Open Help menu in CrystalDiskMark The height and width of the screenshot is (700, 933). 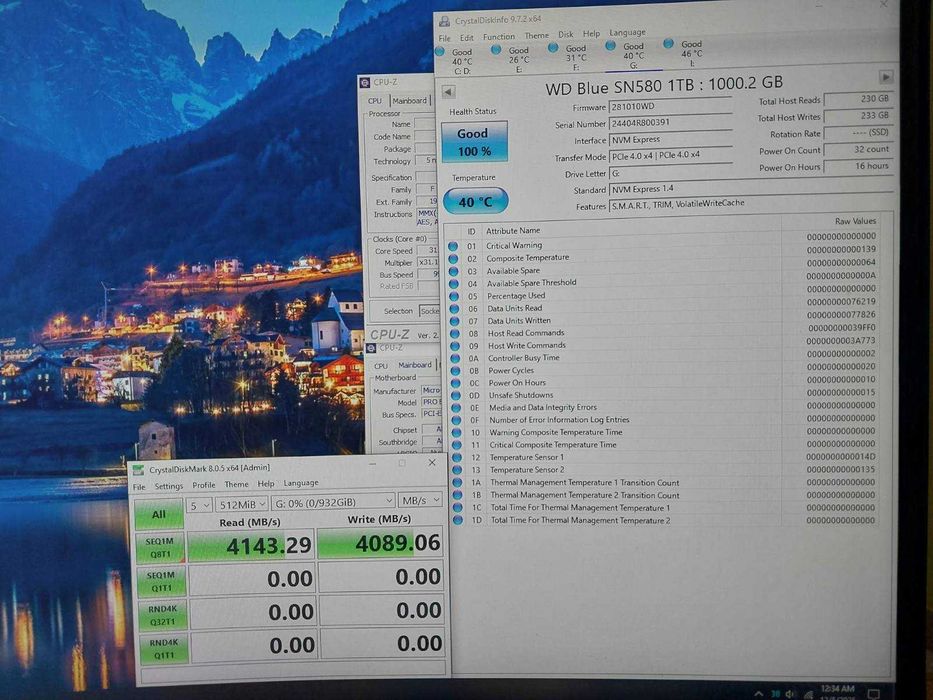coord(266,483)
